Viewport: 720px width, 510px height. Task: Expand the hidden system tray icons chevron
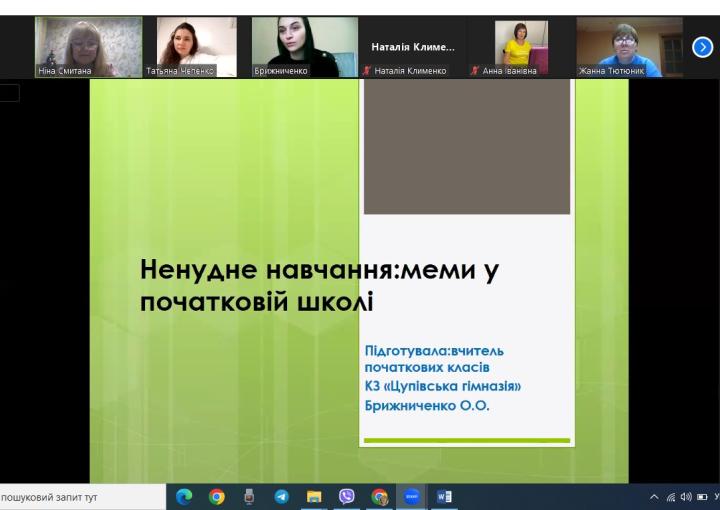655,496
